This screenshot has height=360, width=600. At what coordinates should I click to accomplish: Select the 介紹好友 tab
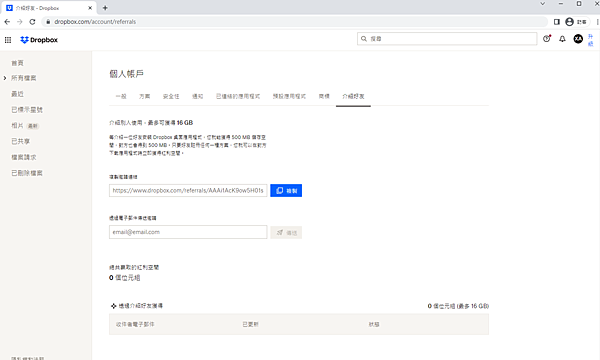353,96
